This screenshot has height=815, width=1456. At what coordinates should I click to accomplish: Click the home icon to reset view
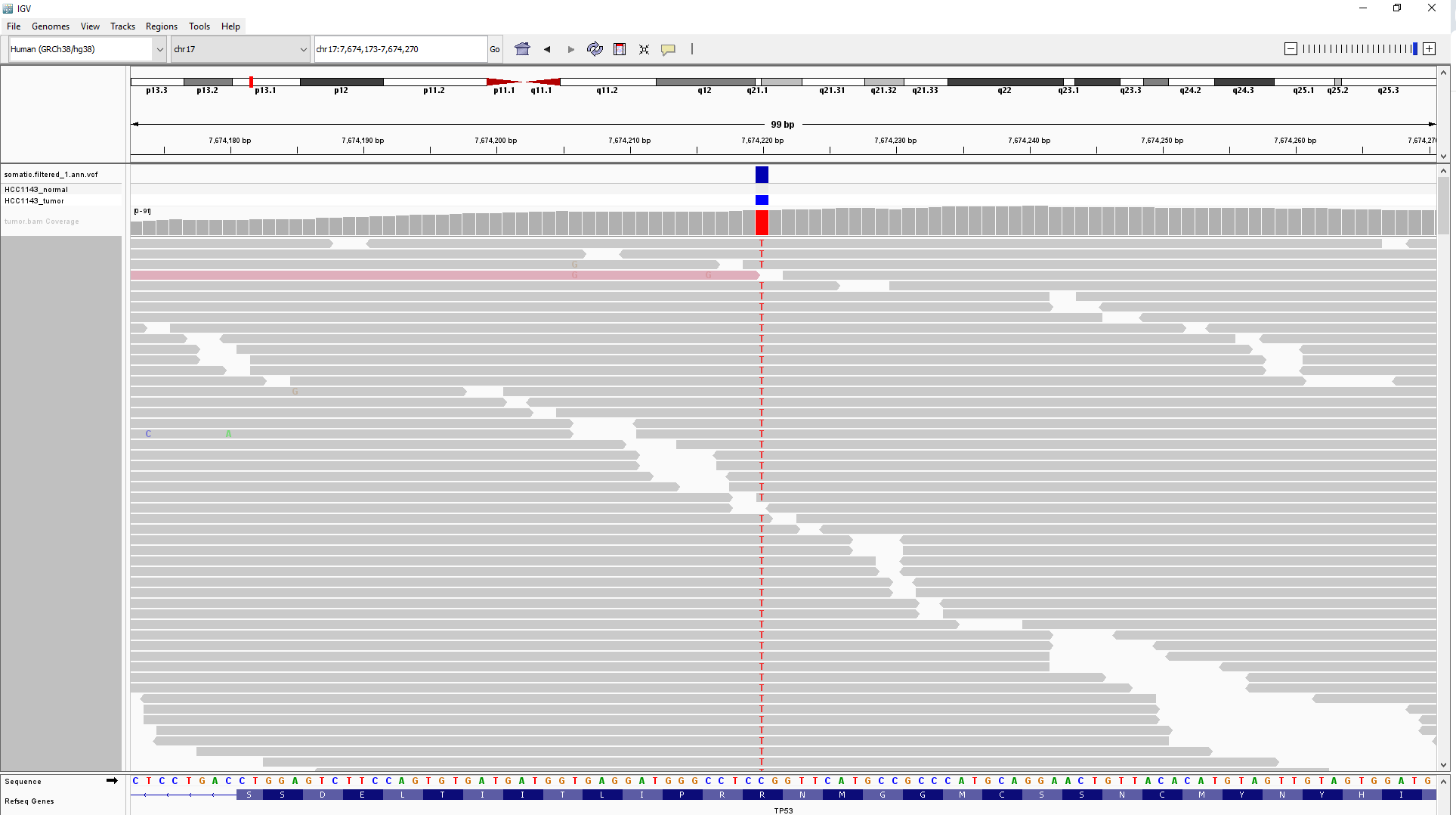(522, 48)
